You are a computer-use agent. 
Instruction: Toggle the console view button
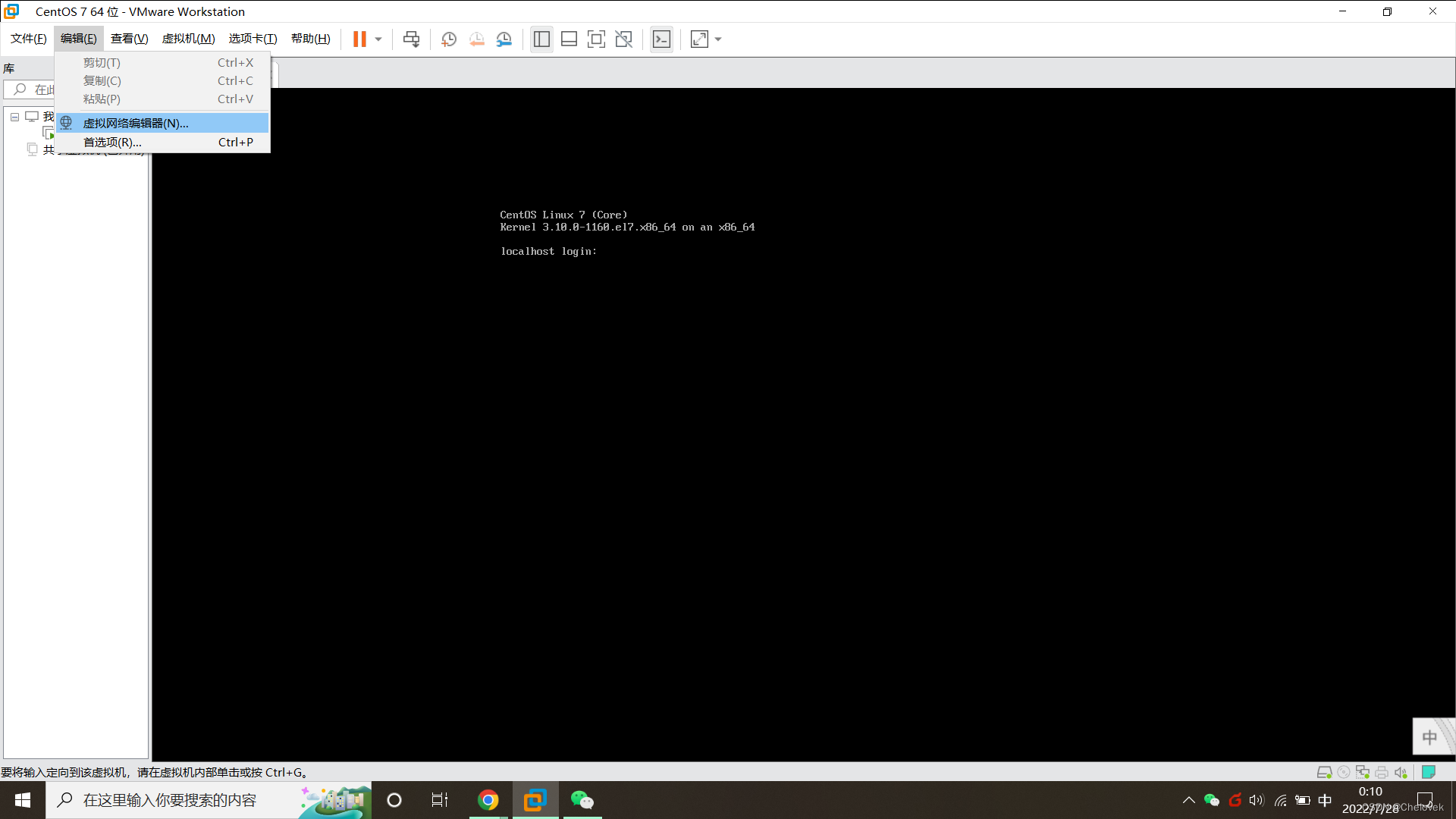[x=661, y=39]
